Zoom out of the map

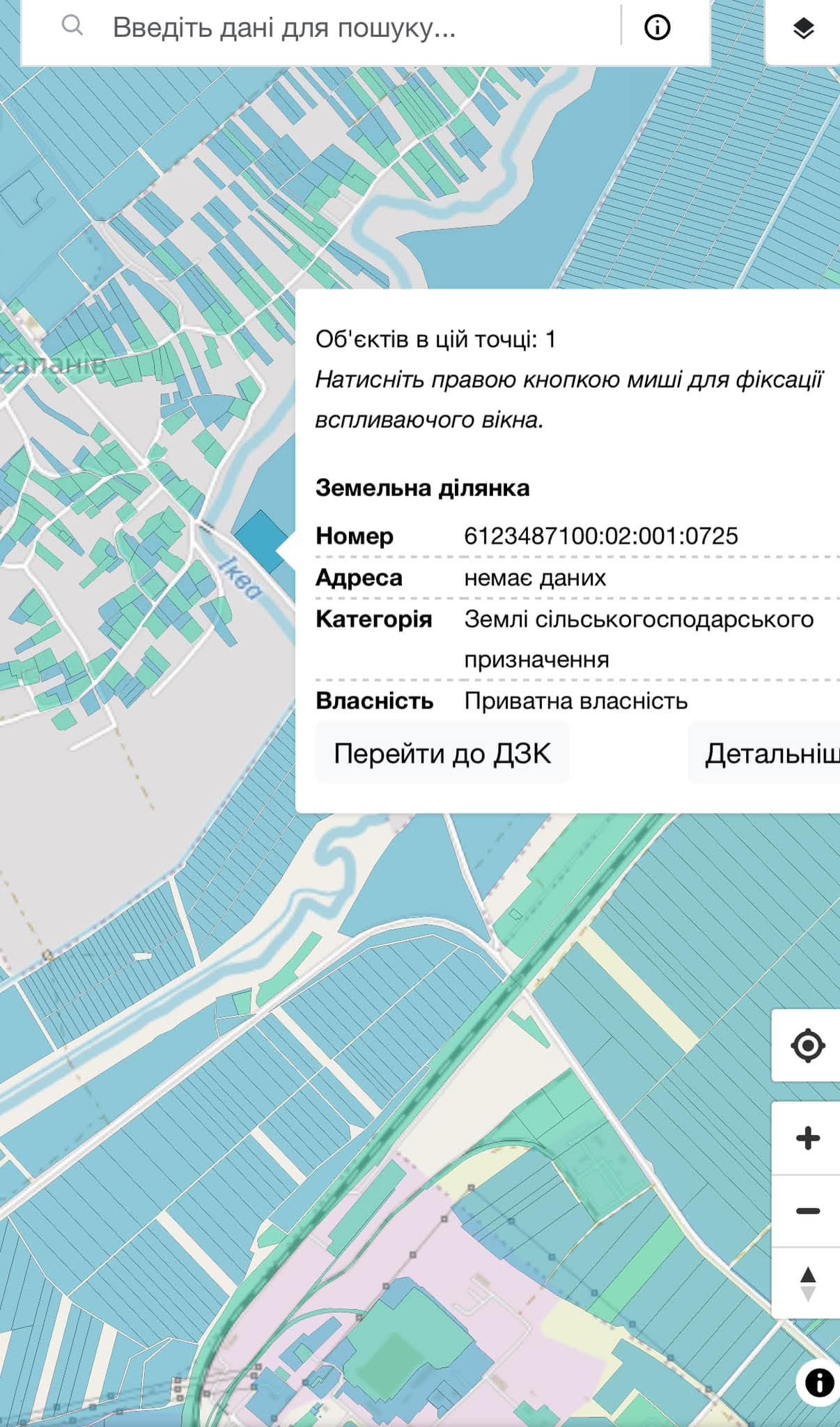point(807,1211)
